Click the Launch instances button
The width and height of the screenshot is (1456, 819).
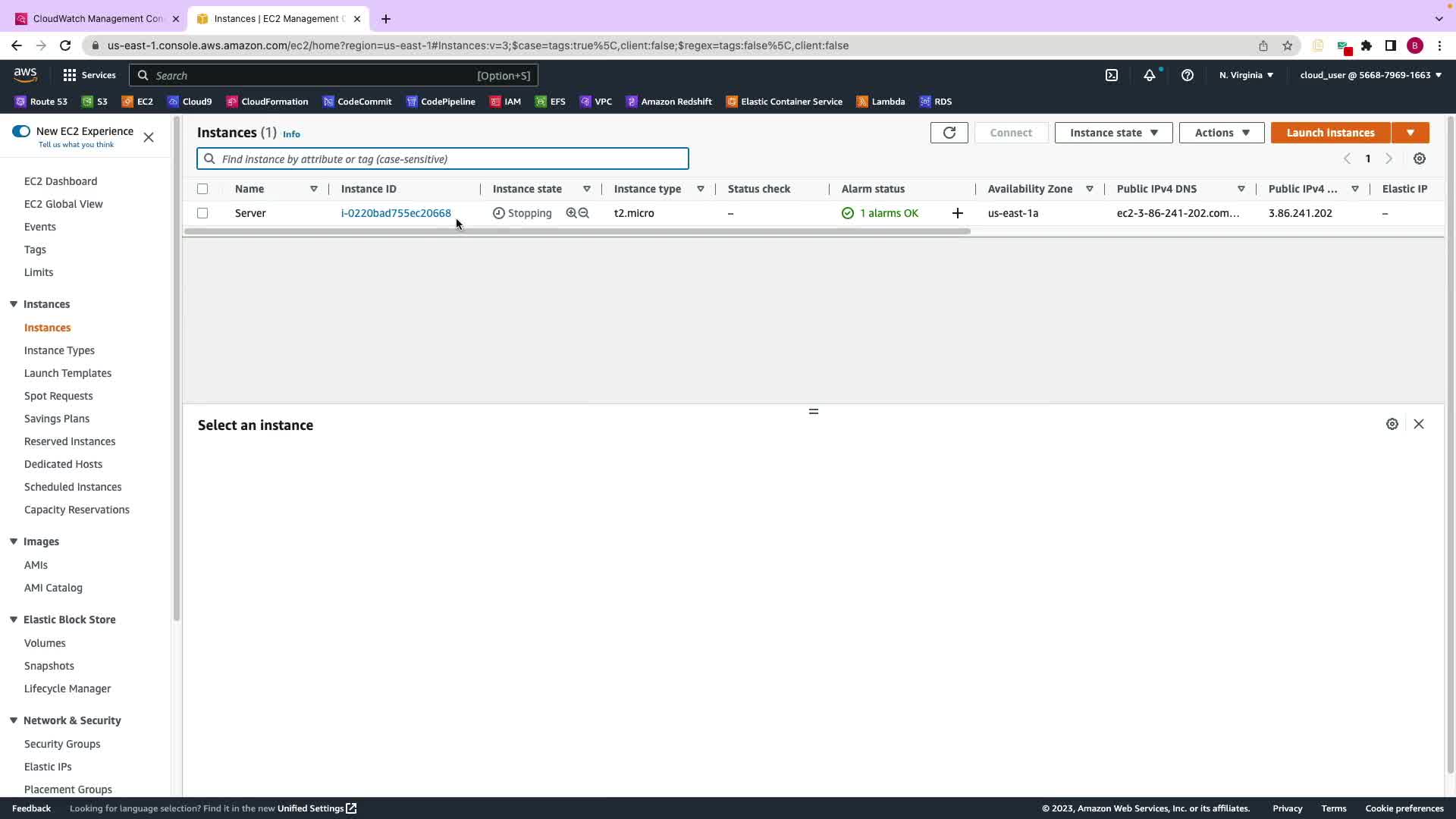(x=1330, y=133)
